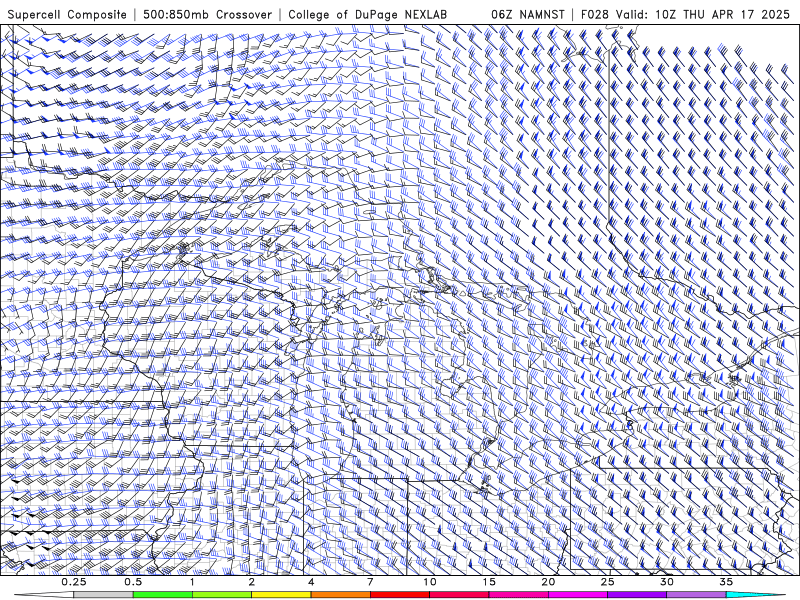Select the gray legend swatch between 0.25 and 0.5
The height and width of the screenshot is (600, 800).
(x=103, y=595)
